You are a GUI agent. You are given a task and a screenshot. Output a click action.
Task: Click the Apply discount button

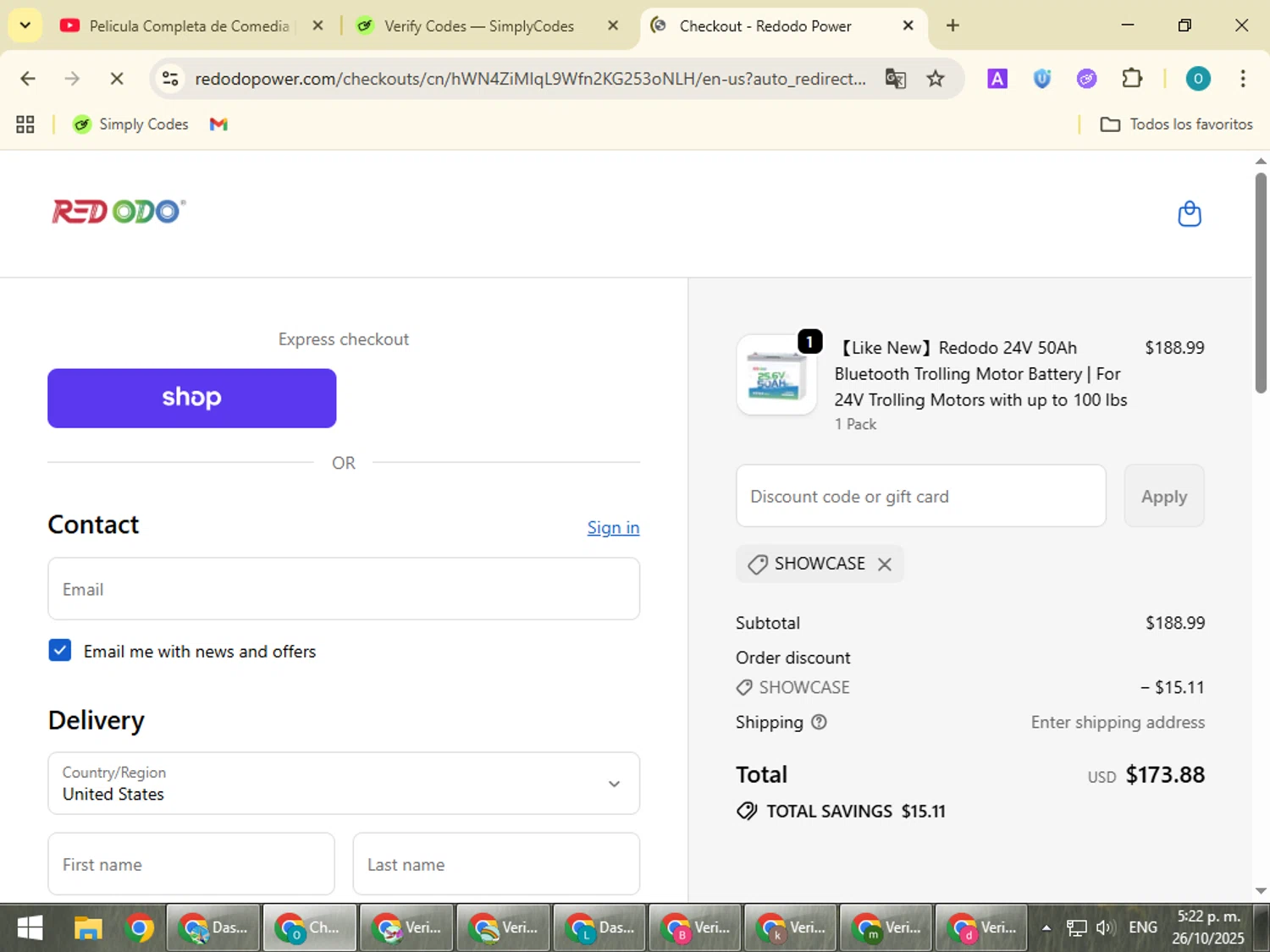[1164, 496]
